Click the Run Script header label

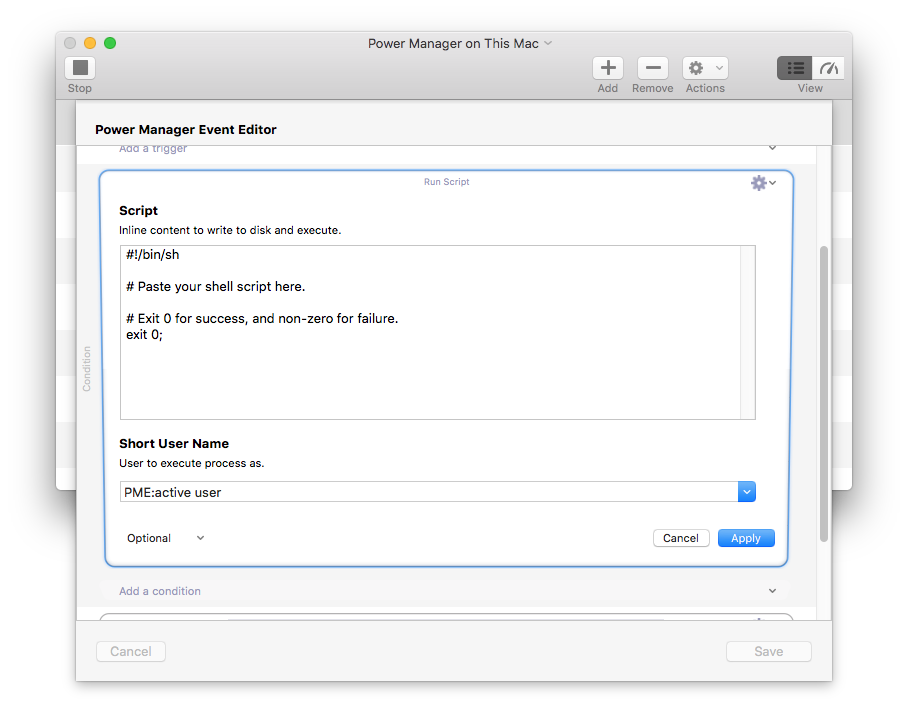(446, 182)
